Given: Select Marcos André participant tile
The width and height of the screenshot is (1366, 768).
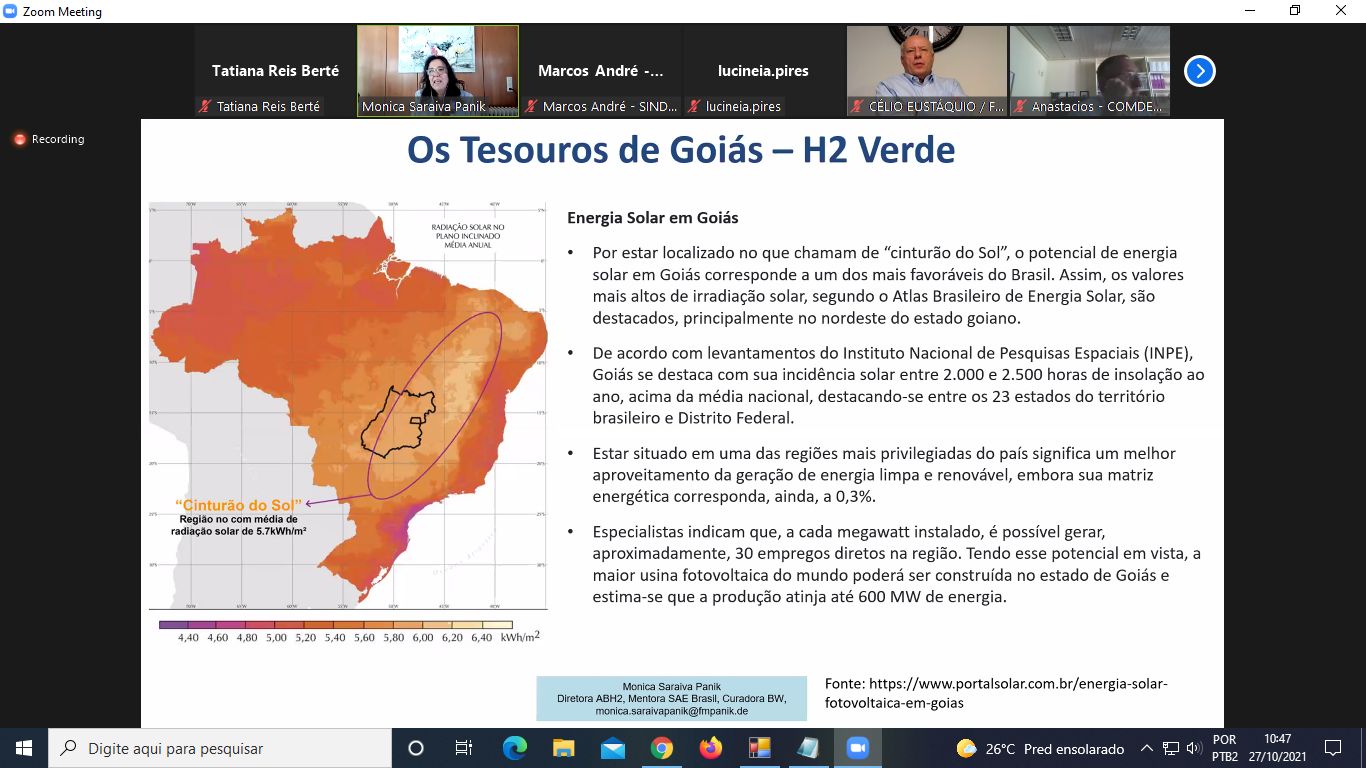Looking at the screenshot, I should coord(601,71).
